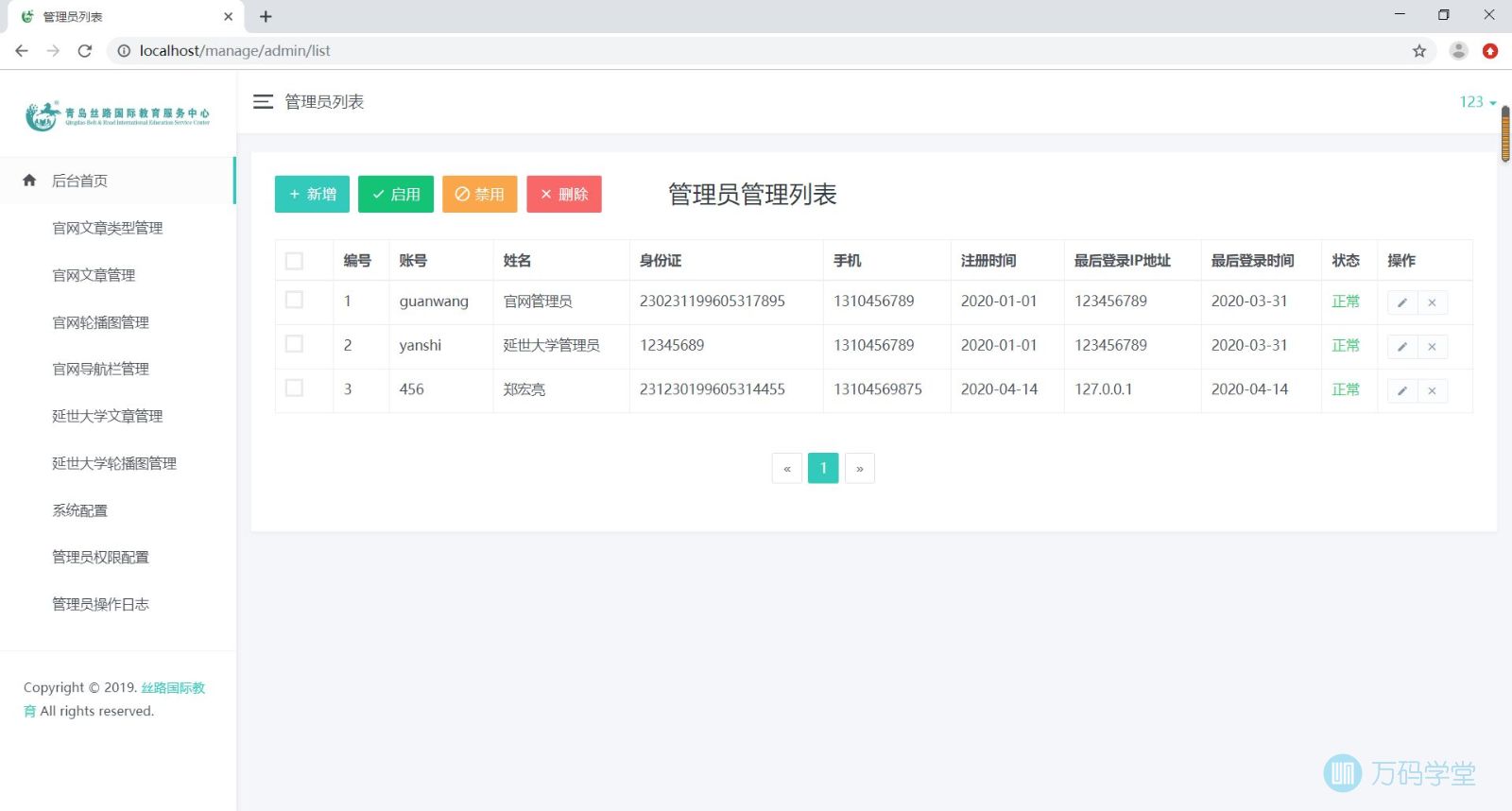
Task: Open the 123 user dropdown
Action: (1478, 102)
